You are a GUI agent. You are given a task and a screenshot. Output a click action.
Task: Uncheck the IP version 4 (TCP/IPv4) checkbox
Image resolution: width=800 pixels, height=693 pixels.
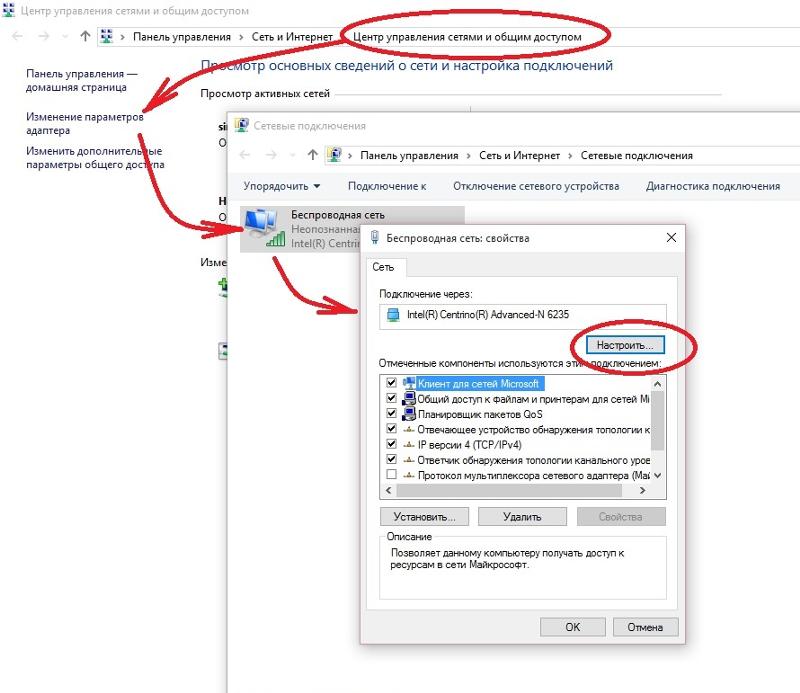coord(391,444)
